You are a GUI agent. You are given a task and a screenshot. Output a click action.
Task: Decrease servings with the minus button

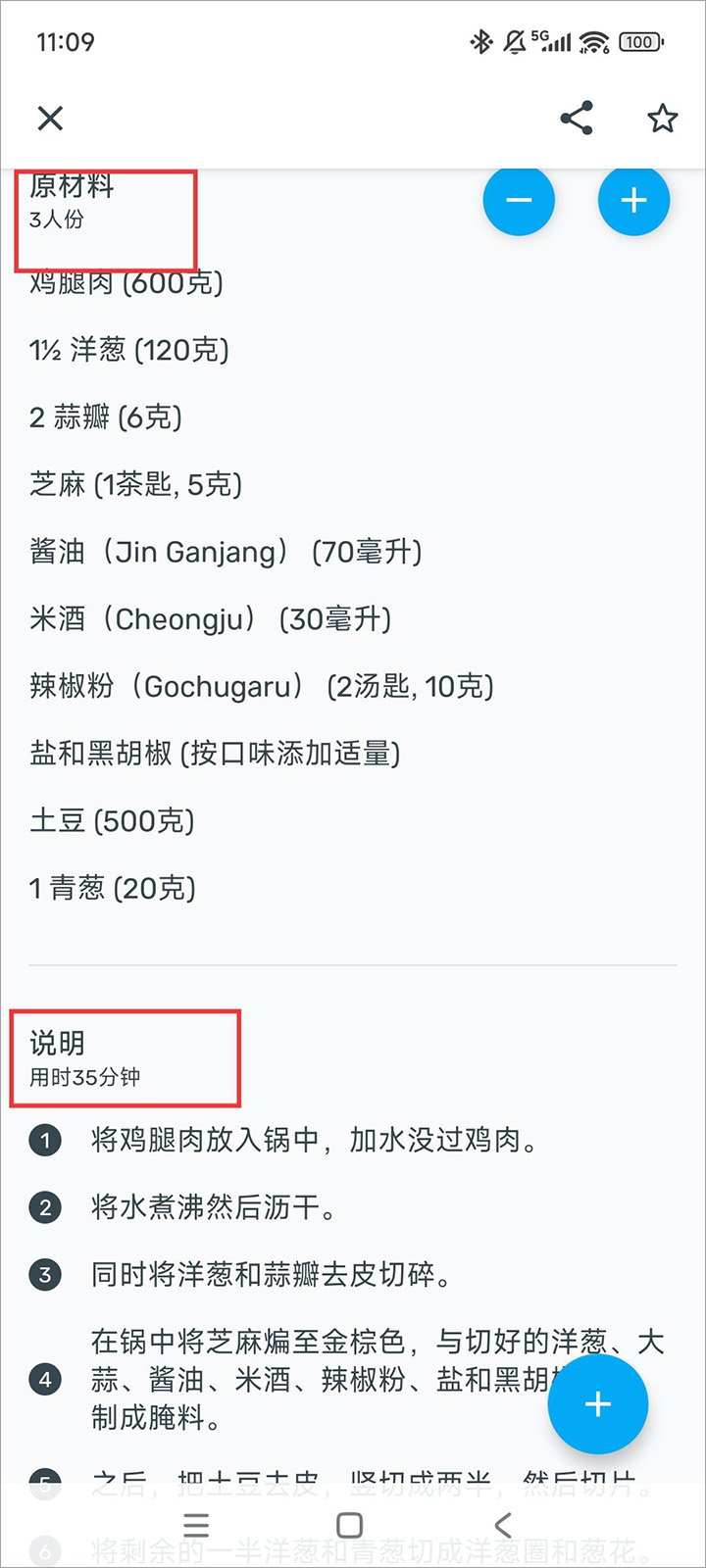[x=519, y=201]
